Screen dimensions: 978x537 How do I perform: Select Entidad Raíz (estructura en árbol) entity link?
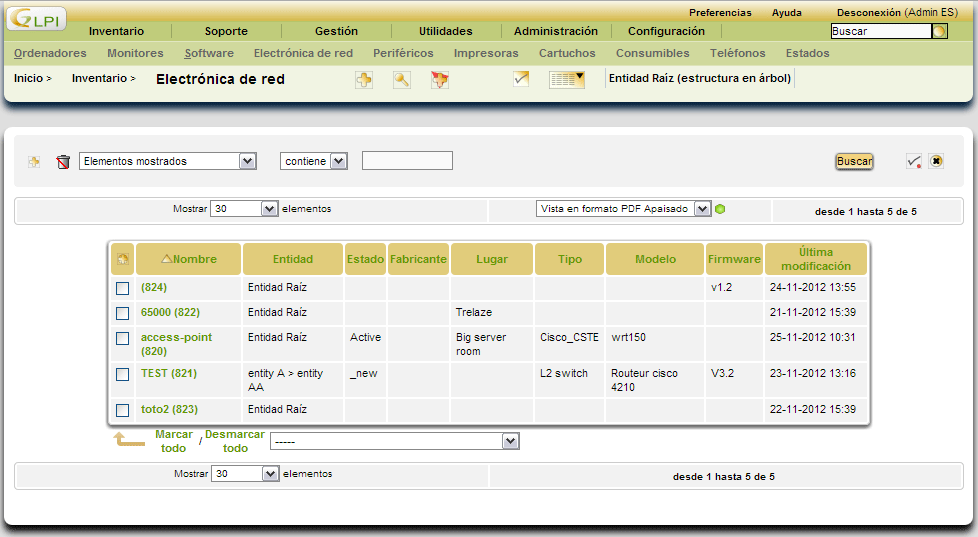[x=699, y=78]
